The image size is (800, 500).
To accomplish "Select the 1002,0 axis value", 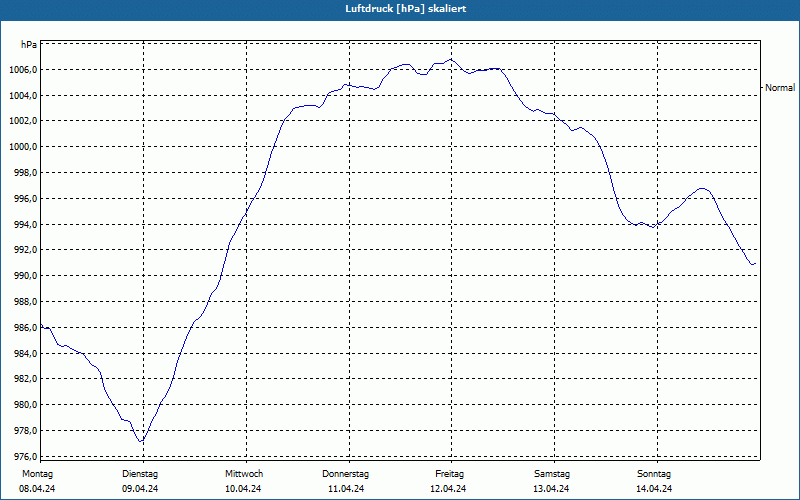I will (x=23, y=121).
